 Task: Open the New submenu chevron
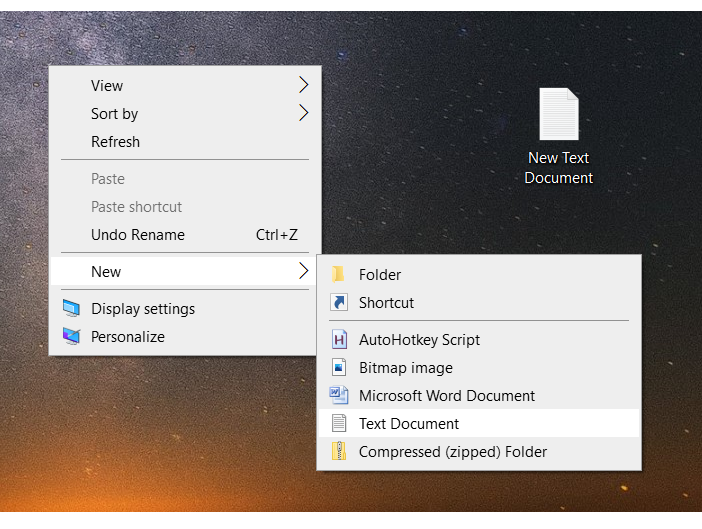tap(304, 271)
